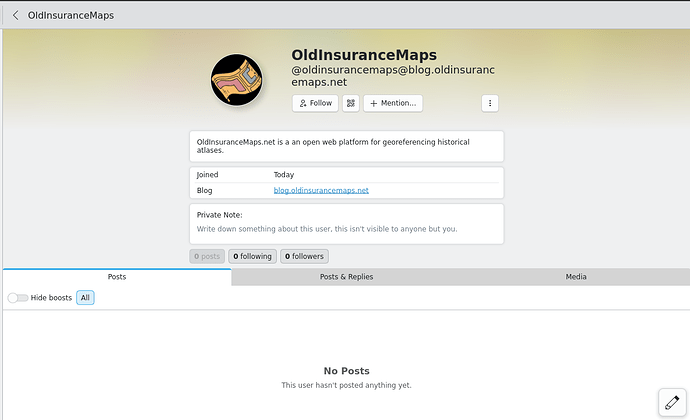Open the Media tab
Screen dimensions: 690x420
(576, 277)
